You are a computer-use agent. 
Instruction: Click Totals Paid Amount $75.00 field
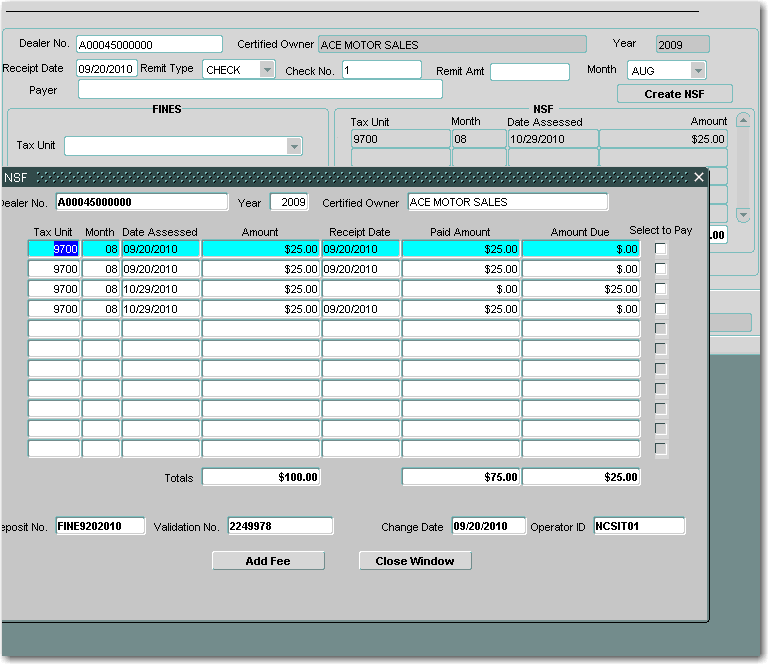point(460,477)
